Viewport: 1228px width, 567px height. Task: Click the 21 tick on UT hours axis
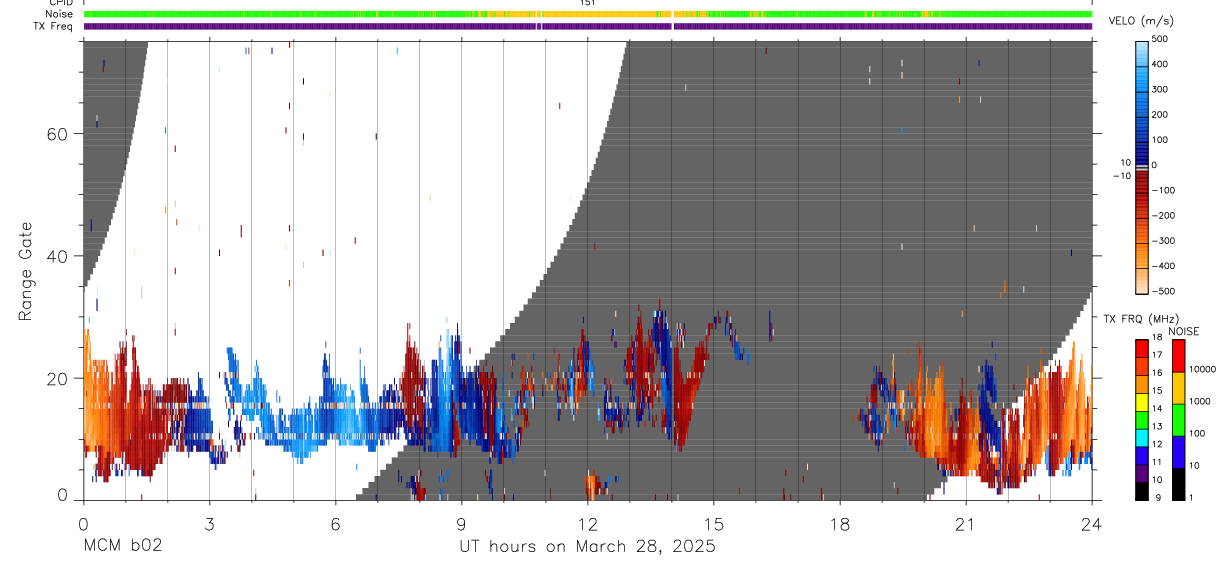click(x=966, y=523)
